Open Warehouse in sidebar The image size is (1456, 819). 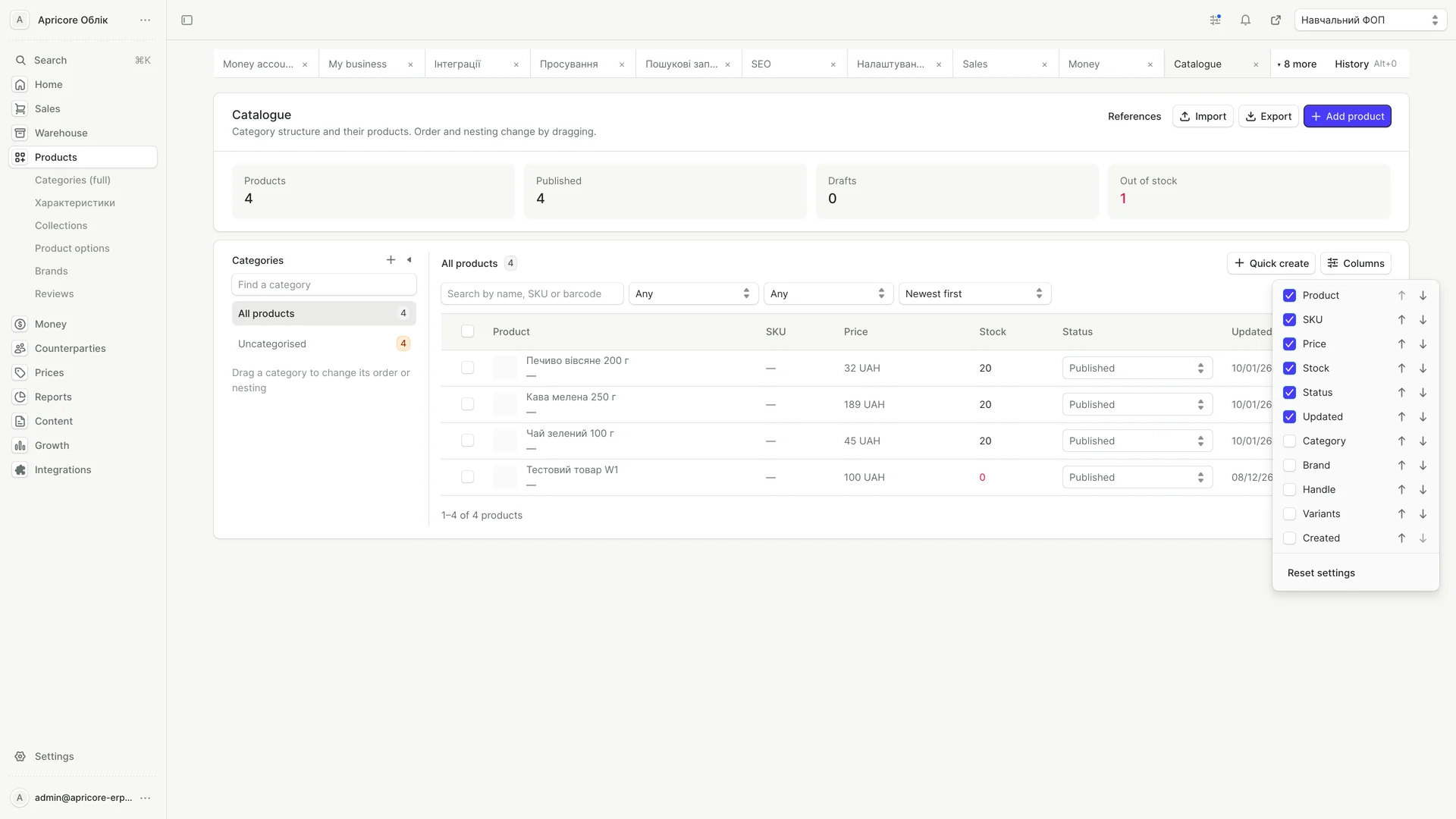(x=83, y=133)
